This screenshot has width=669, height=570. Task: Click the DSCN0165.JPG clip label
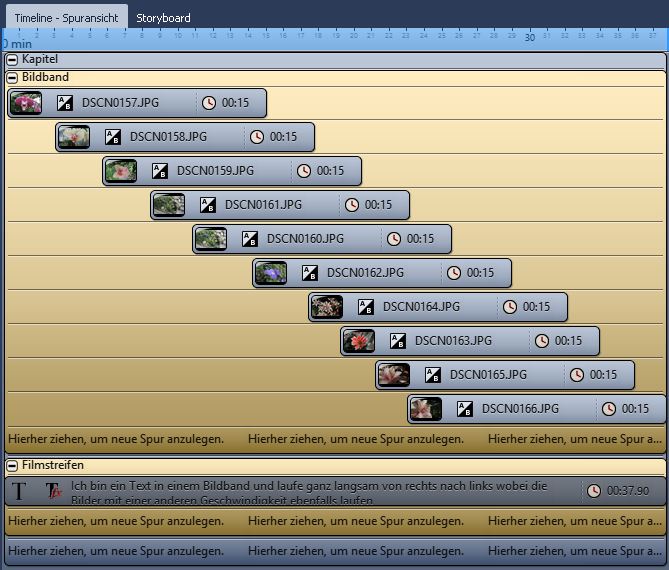tap(488, 375)
